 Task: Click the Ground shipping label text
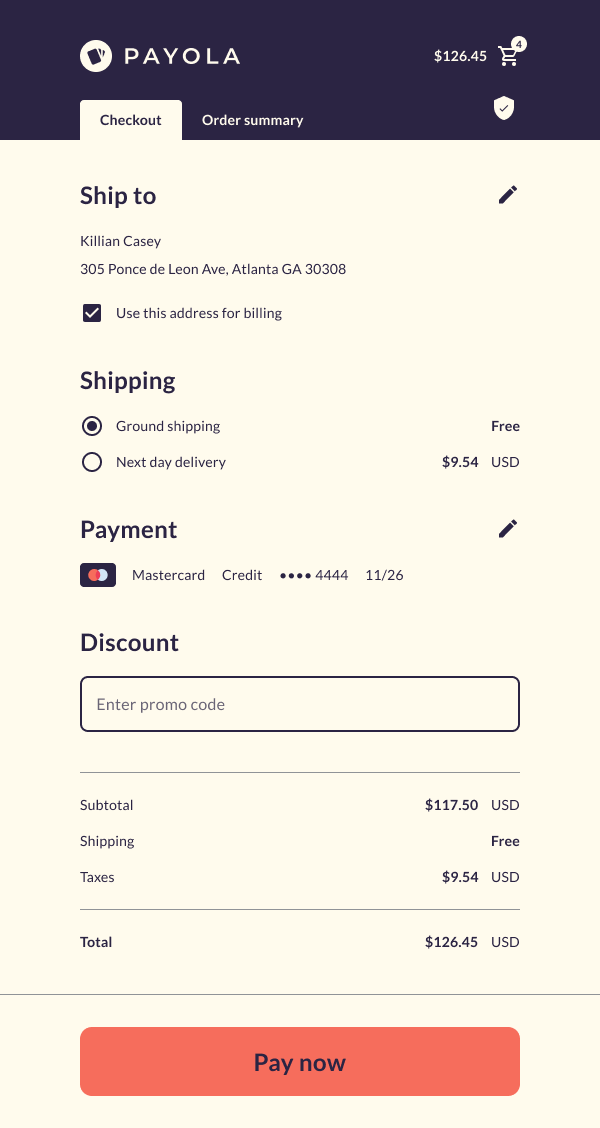coord(168,426)
